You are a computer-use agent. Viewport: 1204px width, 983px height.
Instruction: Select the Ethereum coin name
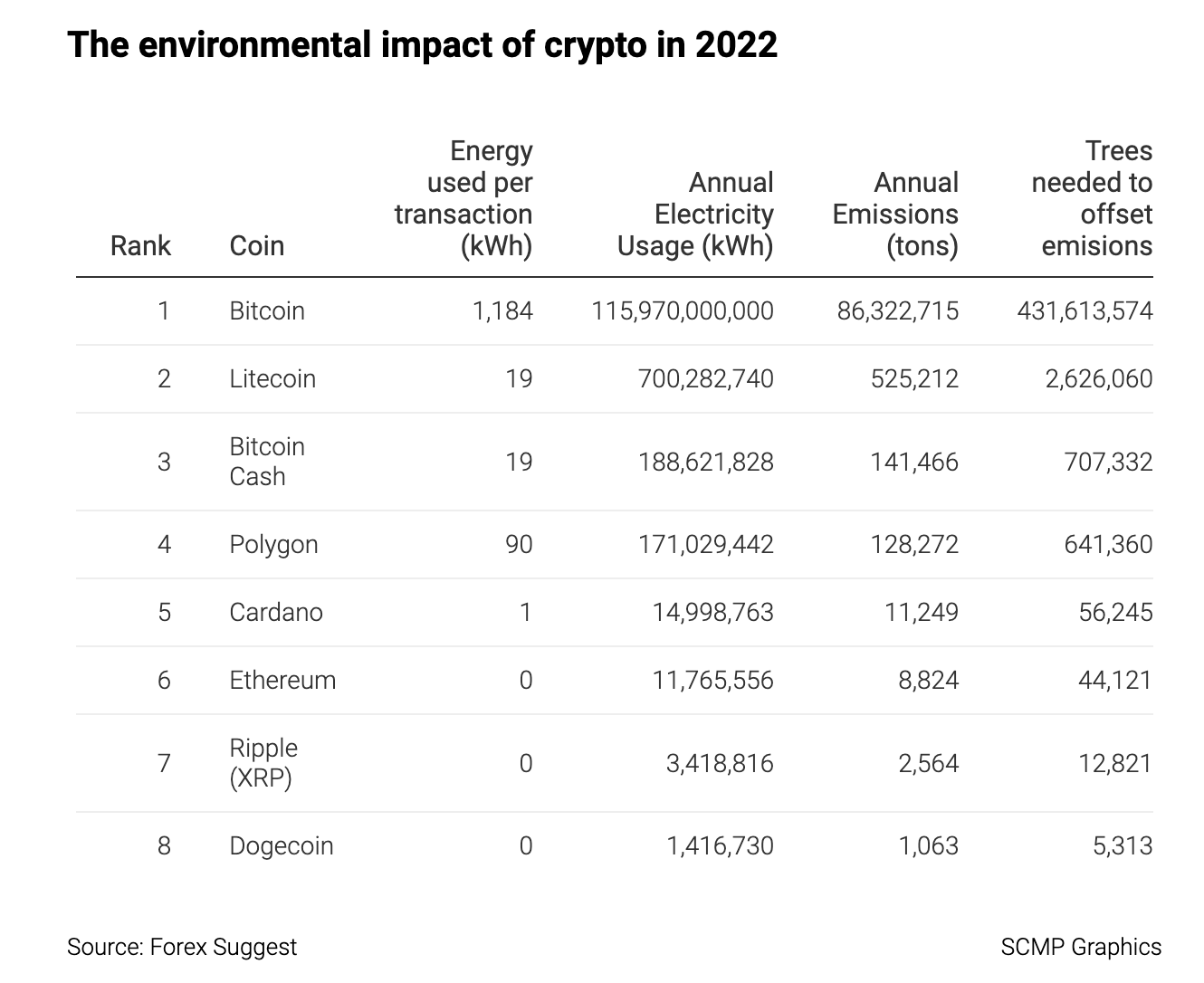pos(282,680)
